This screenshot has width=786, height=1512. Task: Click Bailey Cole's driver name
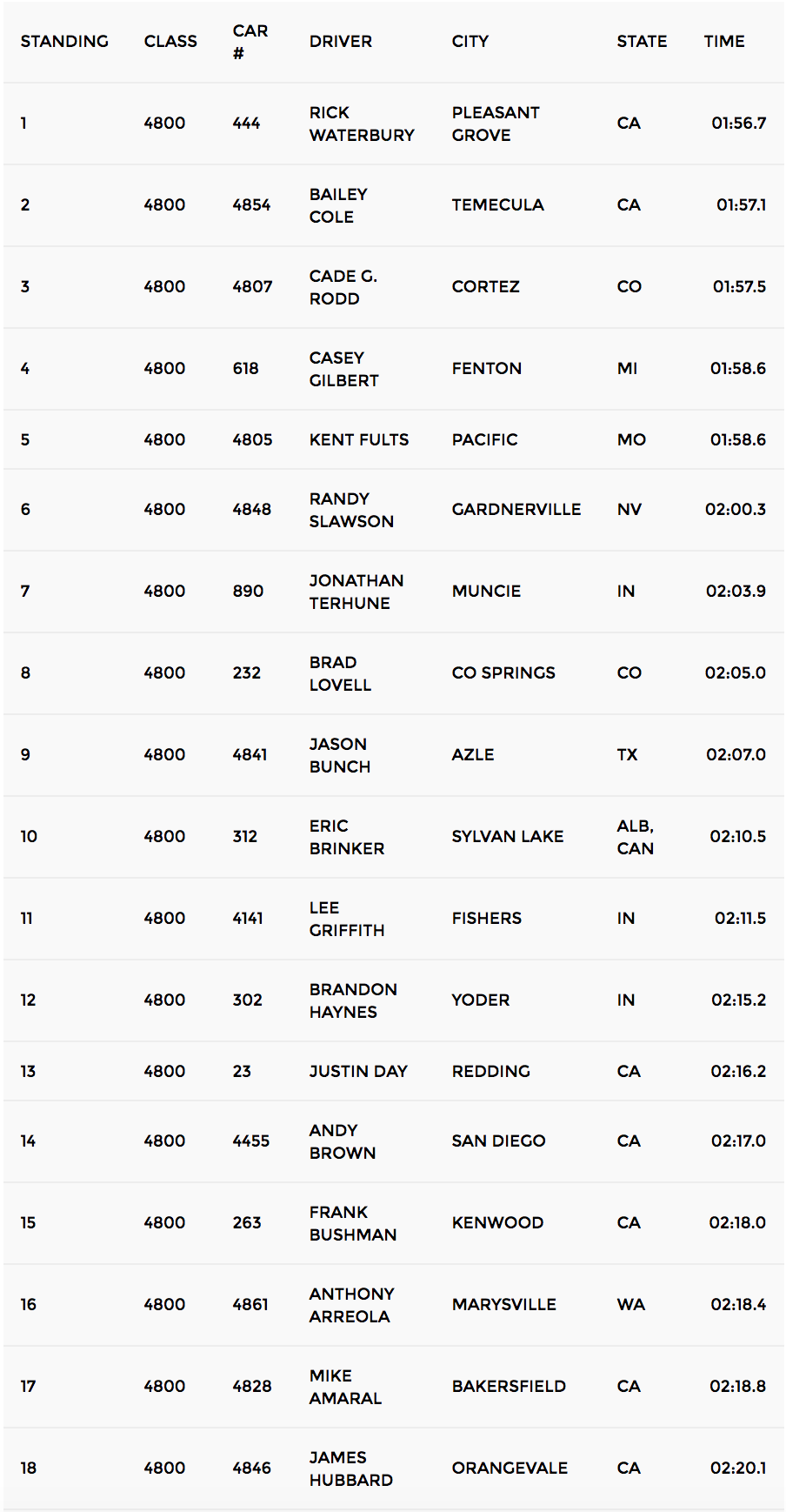(x=338, y=205)
